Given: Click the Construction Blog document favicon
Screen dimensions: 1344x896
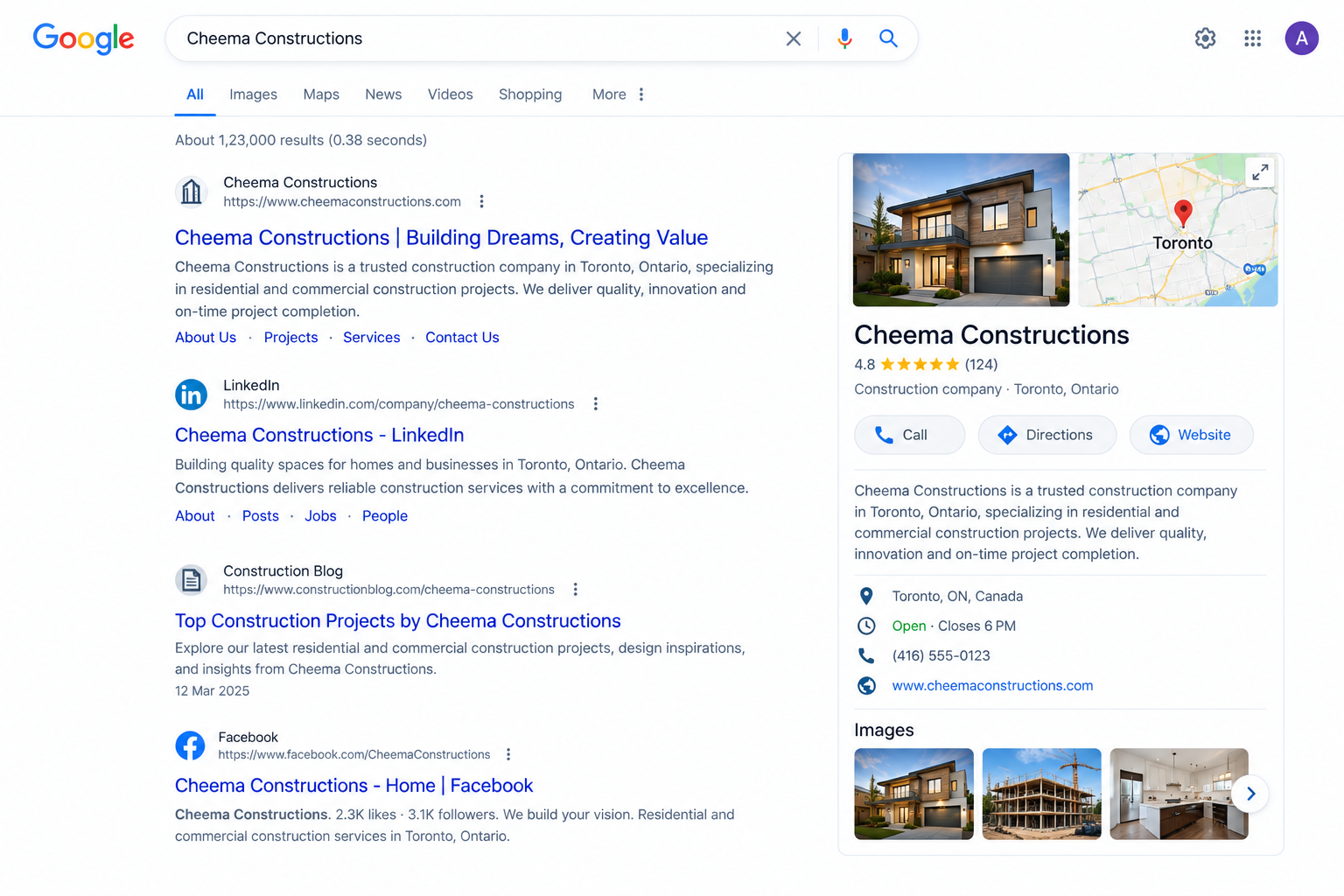Looking at the screenshot, I should pos(192,580).
